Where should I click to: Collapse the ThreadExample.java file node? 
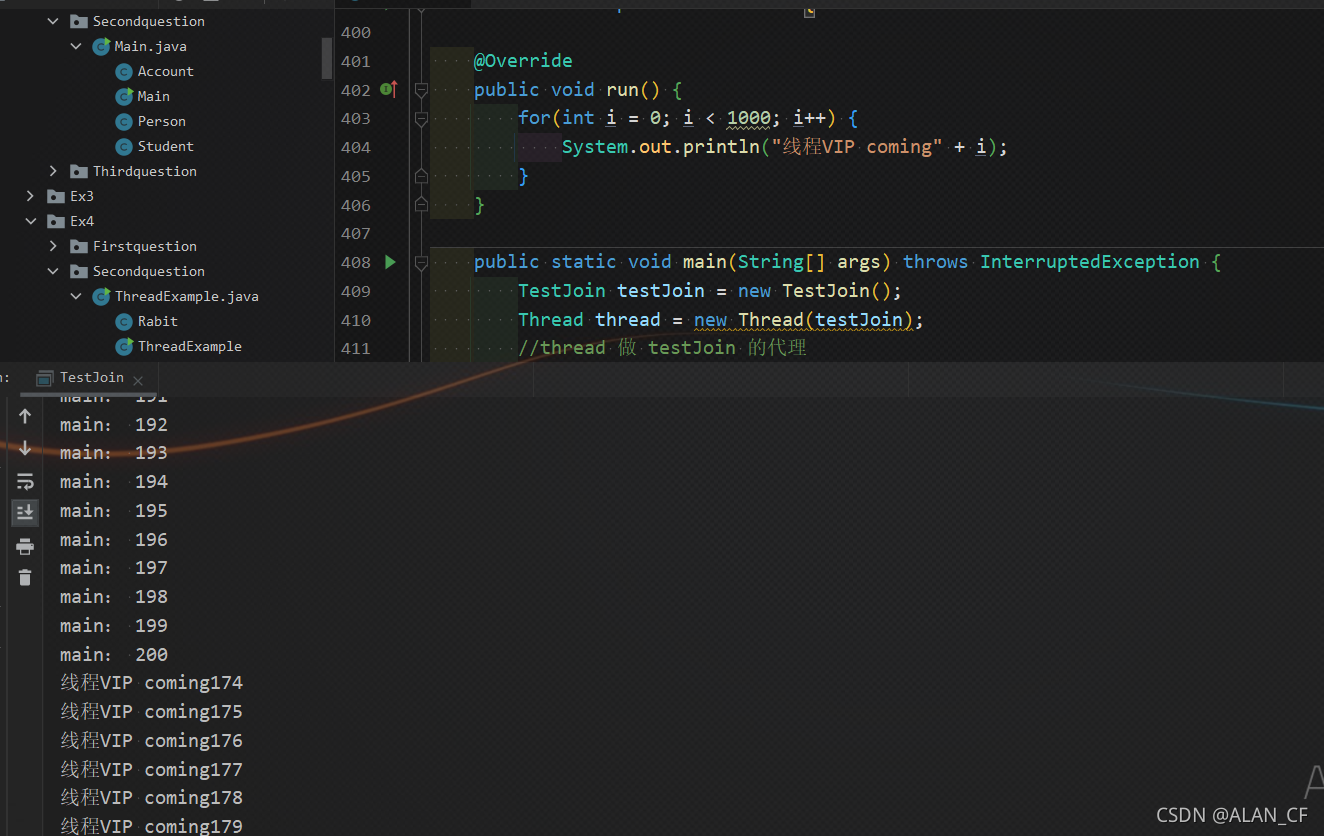coord(76,296)
